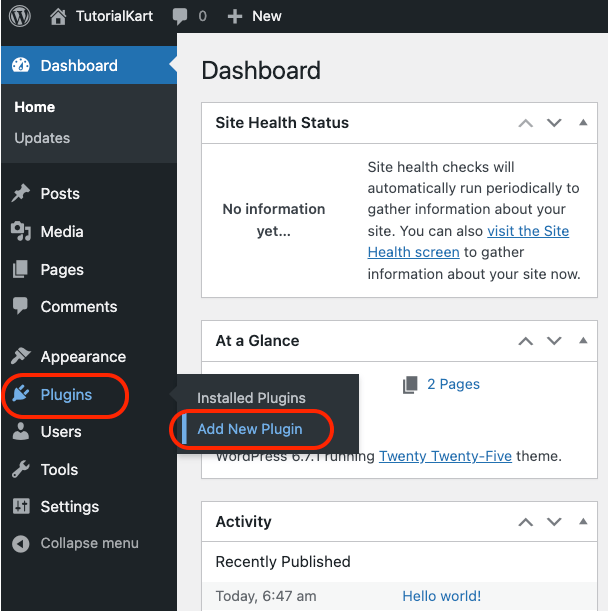This screenshot has height=611, width=608.
Task: Click the Users person icon
Action: (x=21, y=431)
